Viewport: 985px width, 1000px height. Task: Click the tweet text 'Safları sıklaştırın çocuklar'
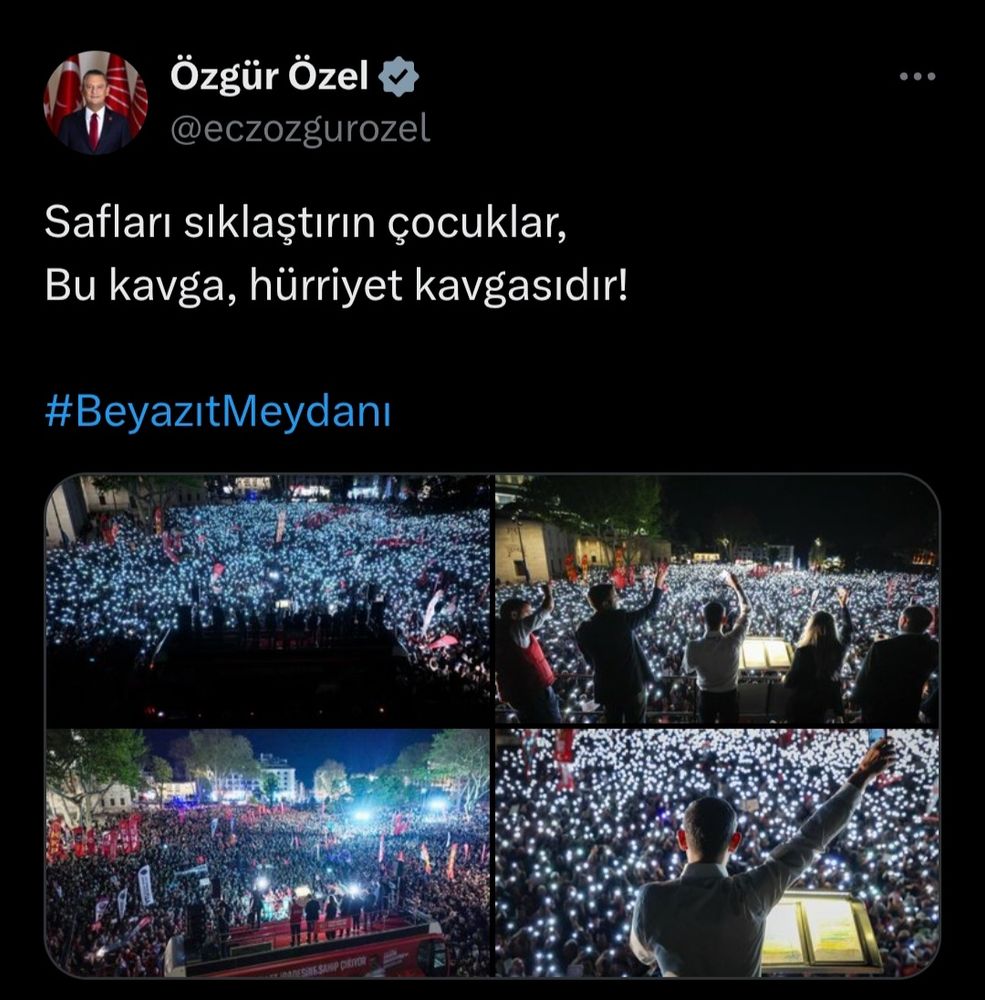click(305, 224)
